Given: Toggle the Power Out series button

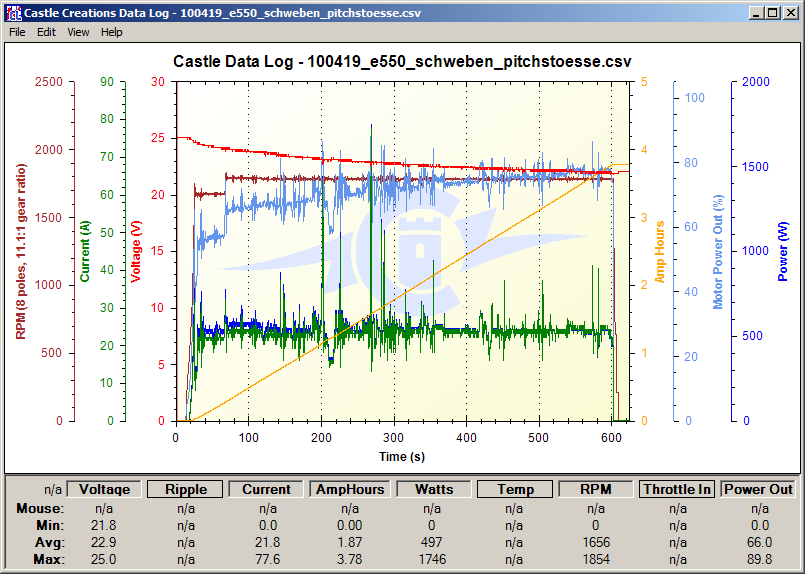Looking at the screenshot, I should click(758, 489).
